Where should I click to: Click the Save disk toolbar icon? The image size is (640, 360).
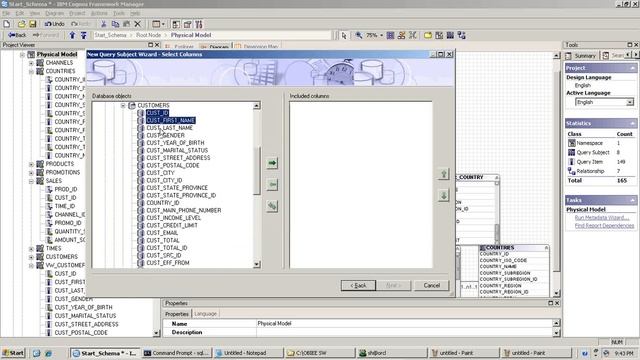pos(32,24)
